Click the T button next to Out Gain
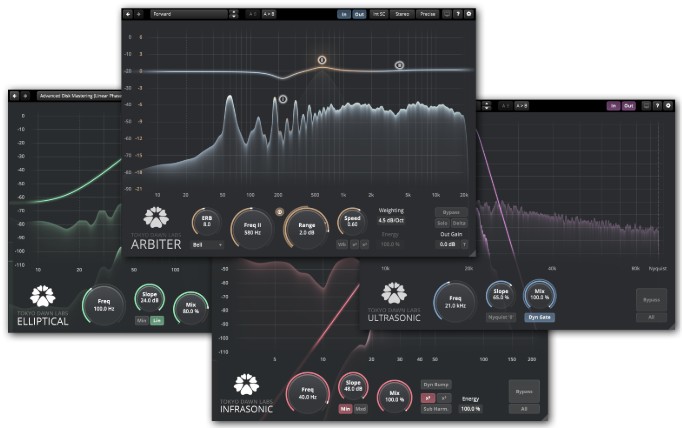This screenshot has width=682, height=428. tap(465, 244)
